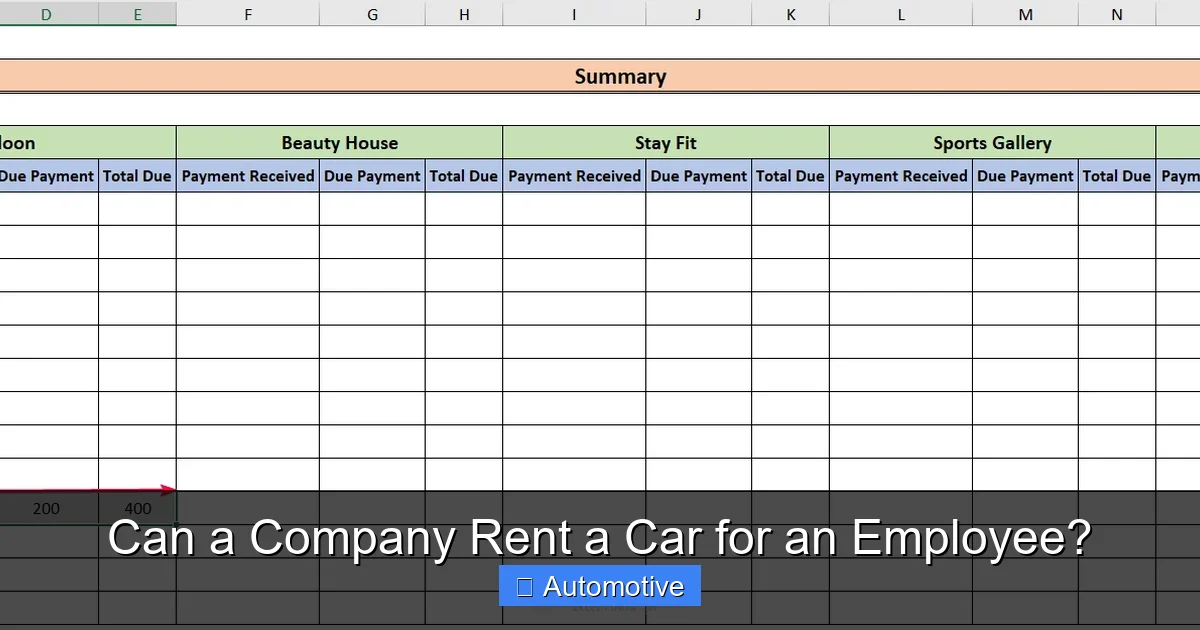Click the Payment Received header under Beauty House
This screenshot has height=630, width=1200.
pos(247,176)
